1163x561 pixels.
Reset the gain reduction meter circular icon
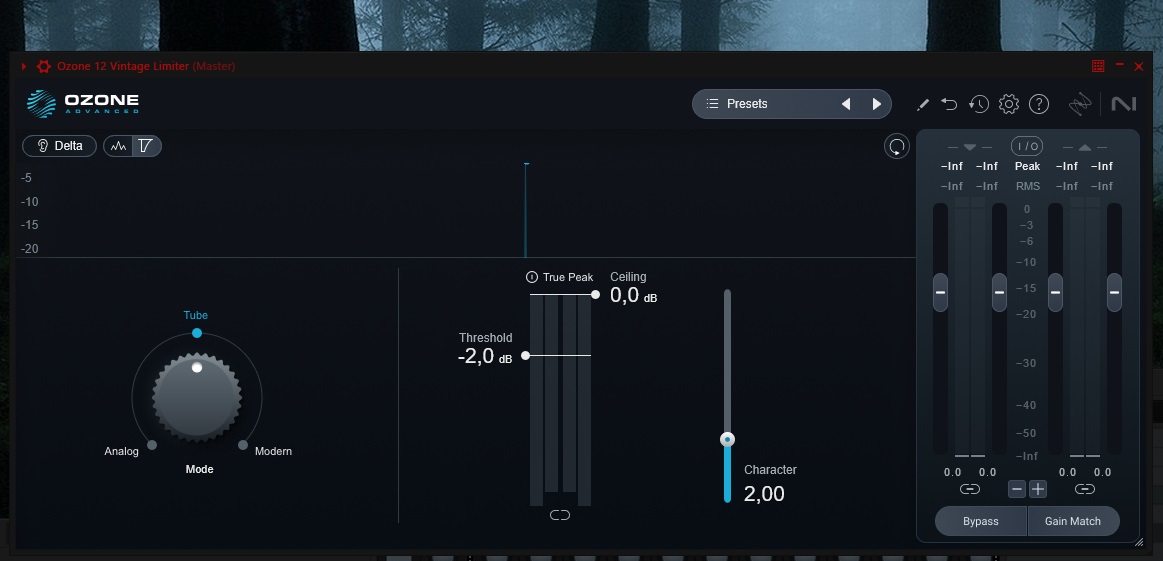pos(897,146)
